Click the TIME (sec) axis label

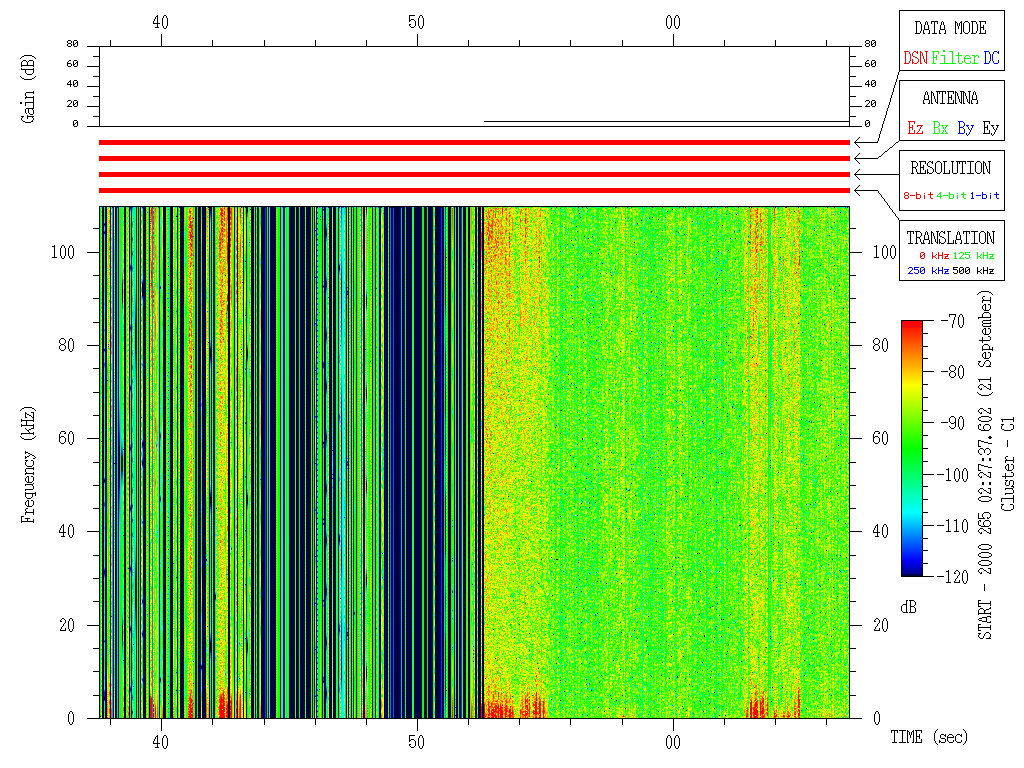(929, 738)
